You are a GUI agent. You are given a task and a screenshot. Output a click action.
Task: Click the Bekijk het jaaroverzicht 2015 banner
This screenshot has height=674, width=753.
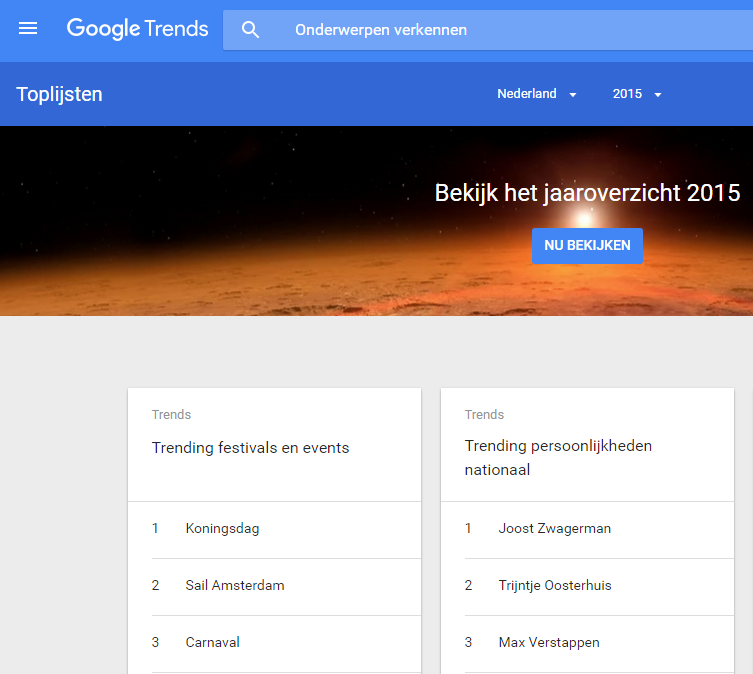587,193
